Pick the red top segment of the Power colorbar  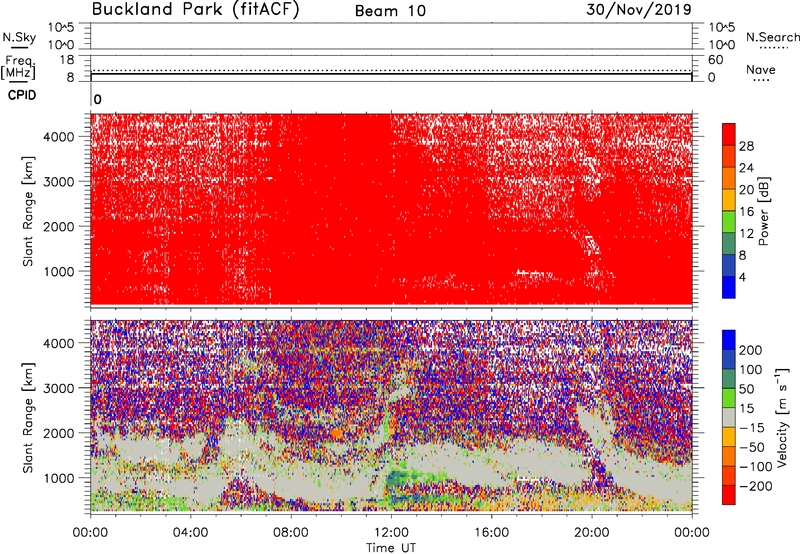[729, 134]
